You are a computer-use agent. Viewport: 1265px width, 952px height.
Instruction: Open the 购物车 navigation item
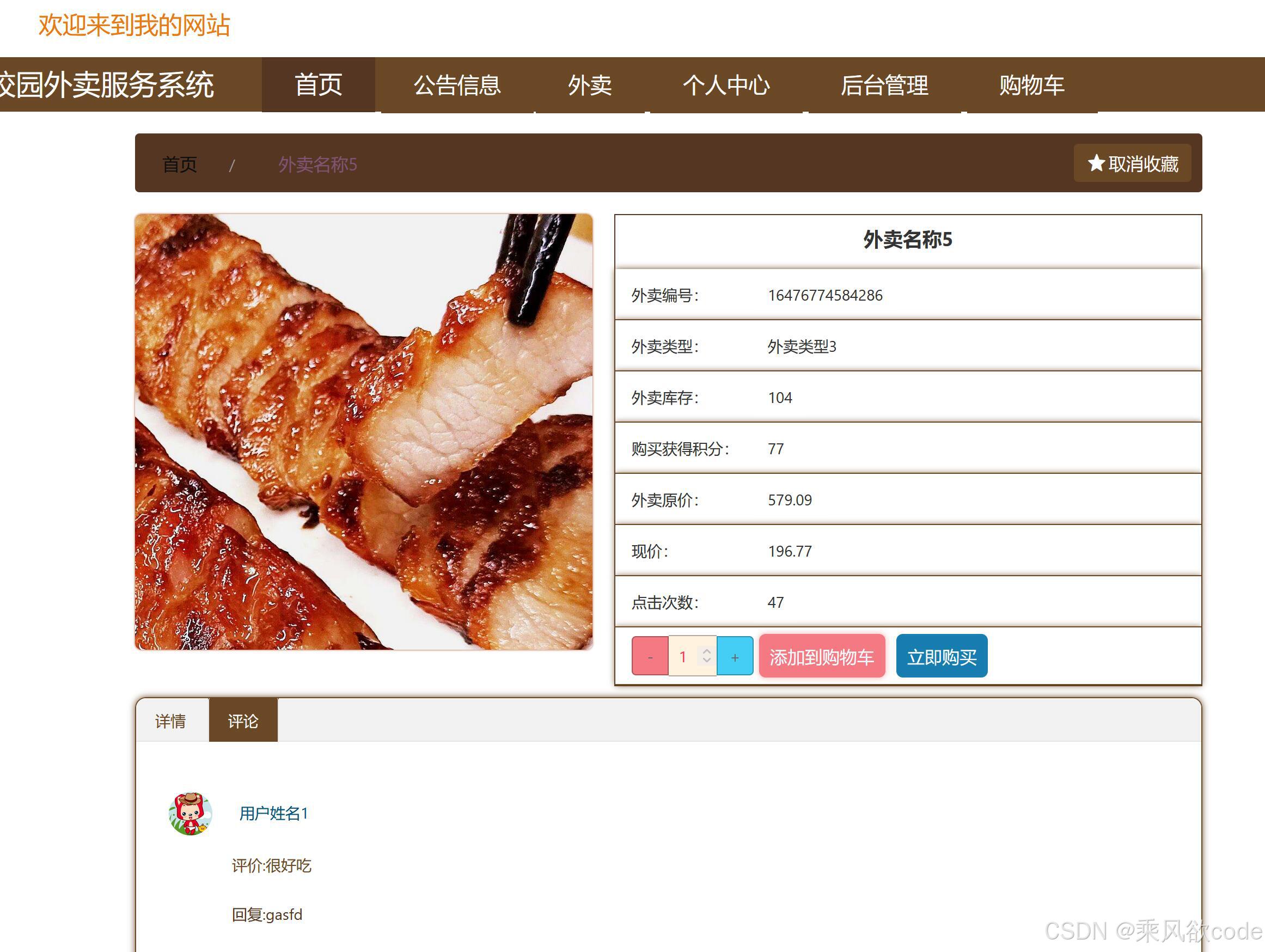coord(1031,84)
